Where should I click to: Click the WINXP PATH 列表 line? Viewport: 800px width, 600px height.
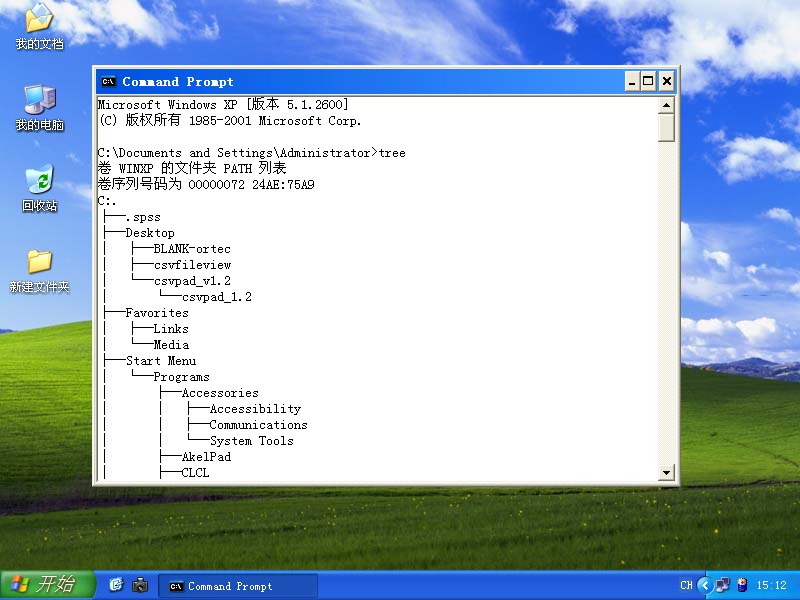pos(192,168)
